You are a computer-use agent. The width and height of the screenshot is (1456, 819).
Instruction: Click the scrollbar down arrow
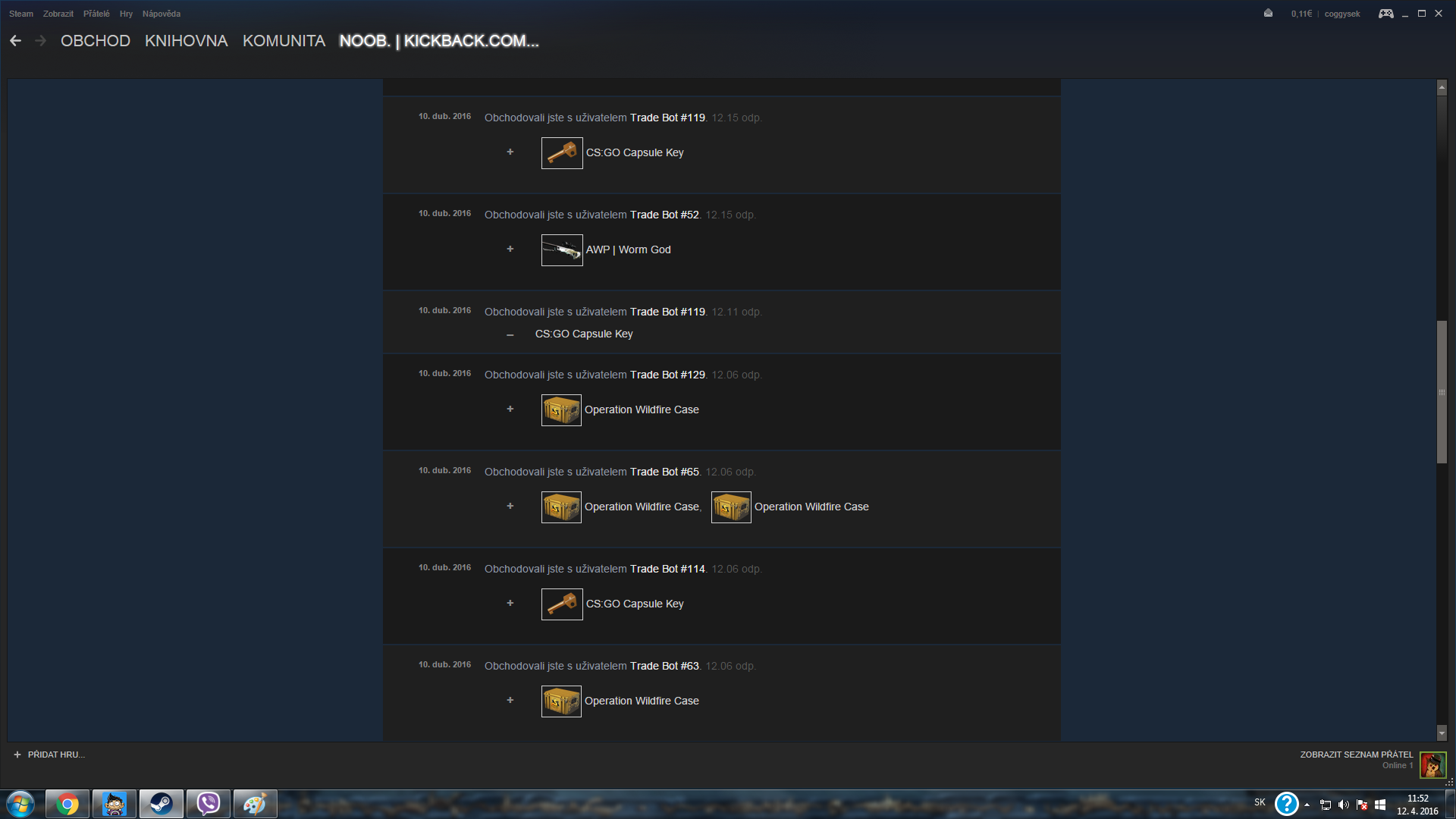[1442, 733]
